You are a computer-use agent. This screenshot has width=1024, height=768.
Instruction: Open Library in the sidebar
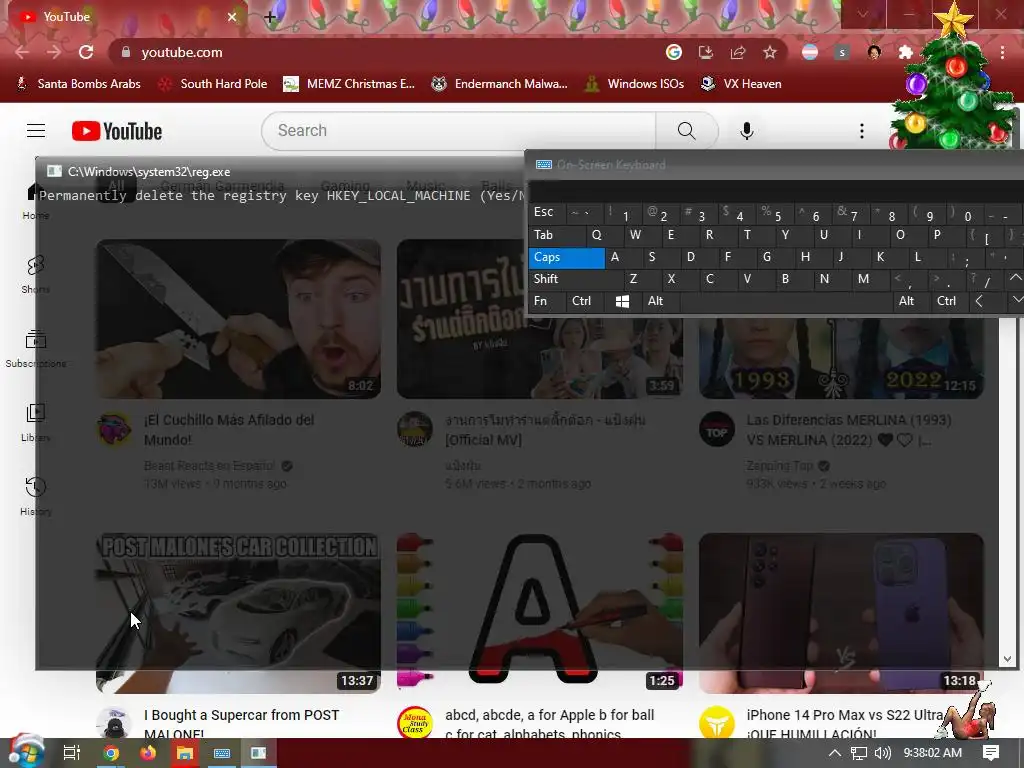[35, 423]
